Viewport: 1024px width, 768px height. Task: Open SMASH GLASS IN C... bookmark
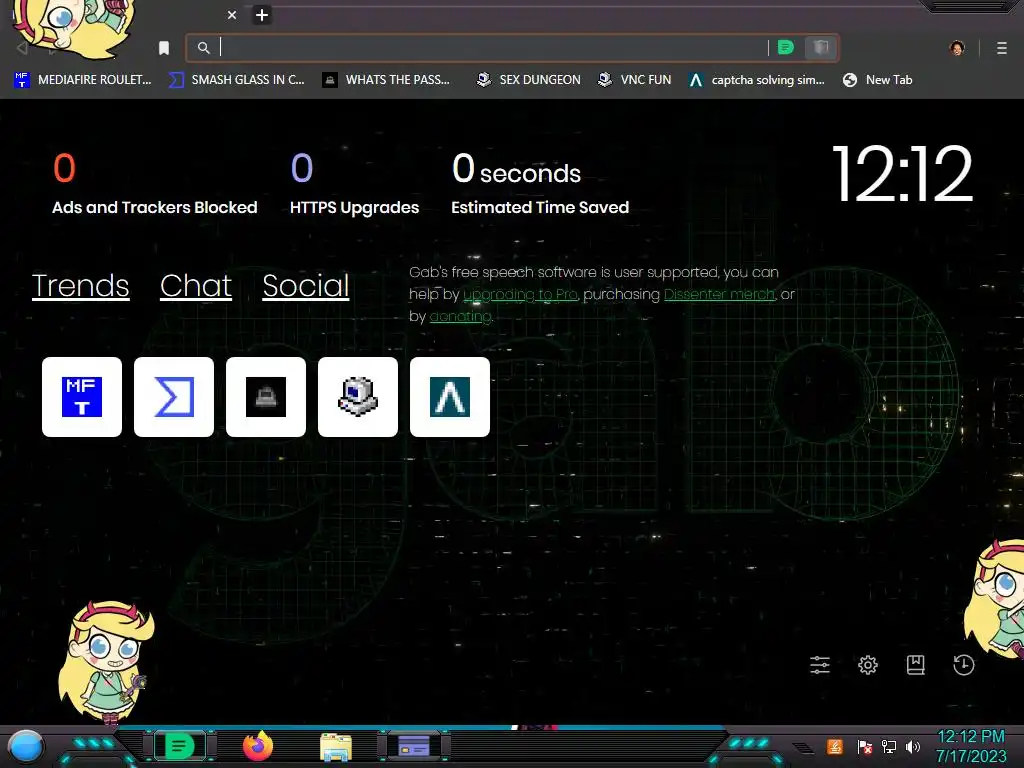click(236, 80)
